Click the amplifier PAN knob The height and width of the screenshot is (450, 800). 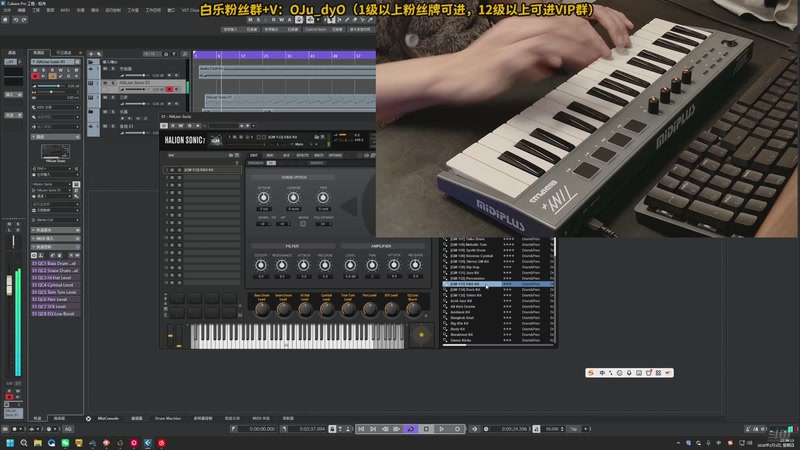click(x=372, y=265)
